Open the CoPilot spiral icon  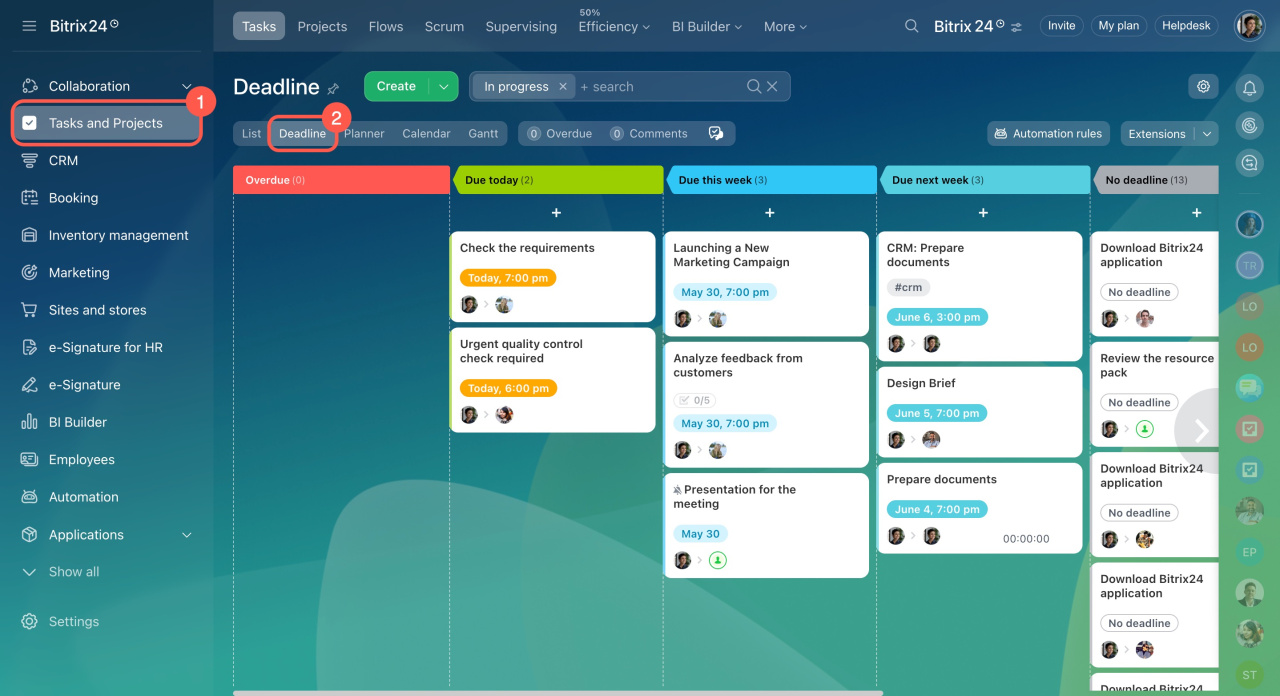(1249, 125)
